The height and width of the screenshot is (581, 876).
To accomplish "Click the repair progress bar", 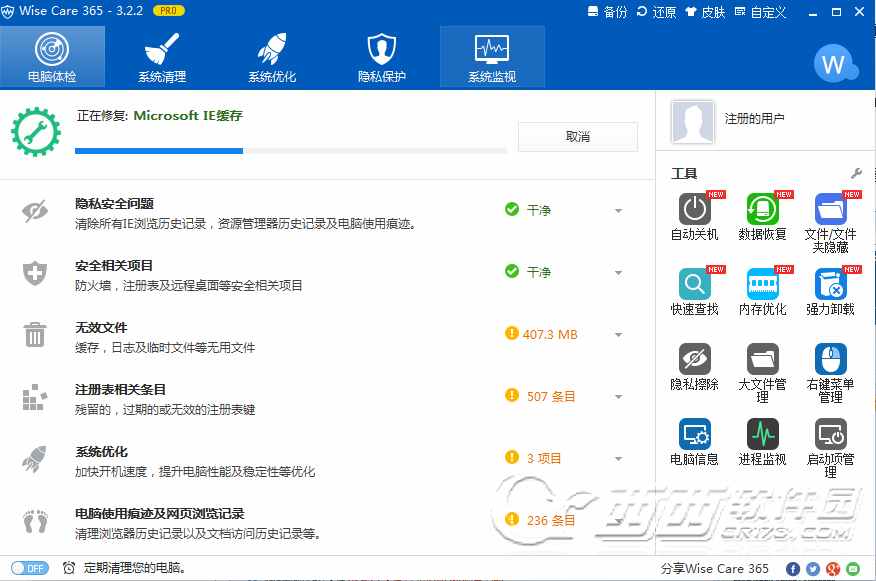I will click(290, 151).
